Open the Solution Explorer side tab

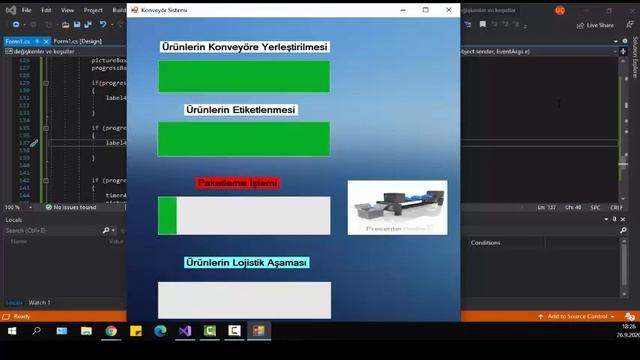635,57
